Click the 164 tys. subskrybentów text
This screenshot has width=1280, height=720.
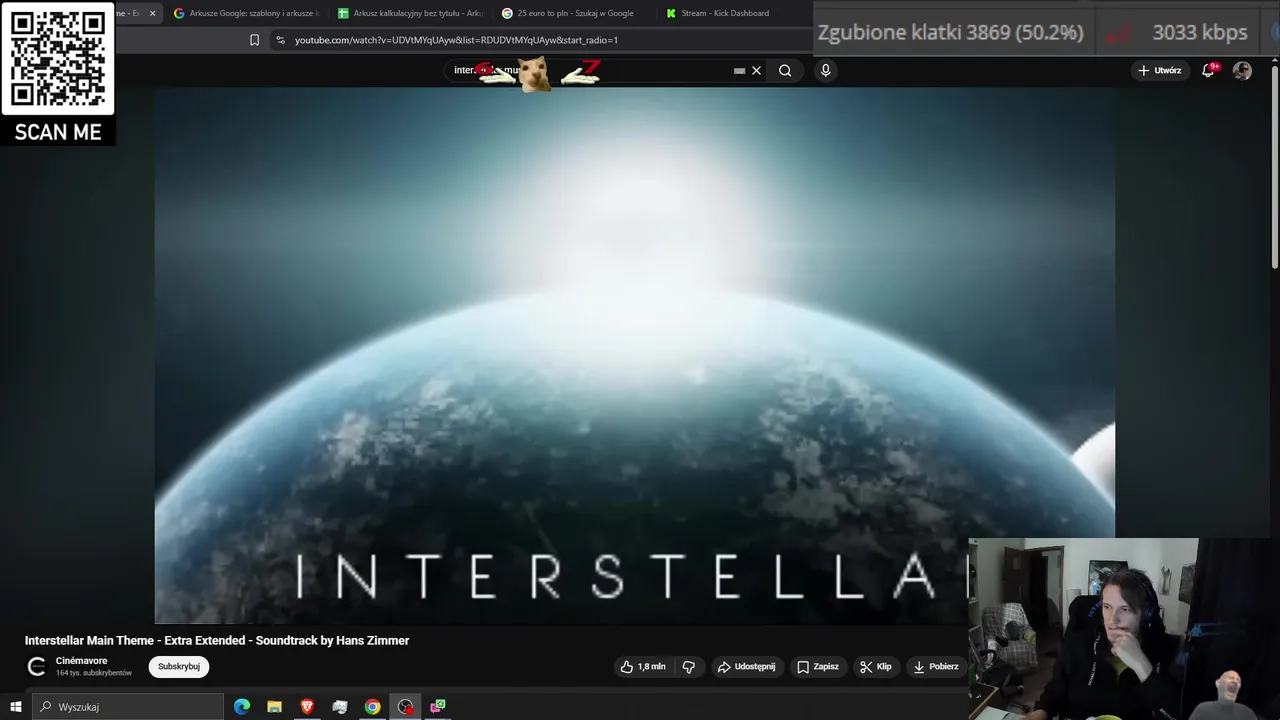pos(94,673)
